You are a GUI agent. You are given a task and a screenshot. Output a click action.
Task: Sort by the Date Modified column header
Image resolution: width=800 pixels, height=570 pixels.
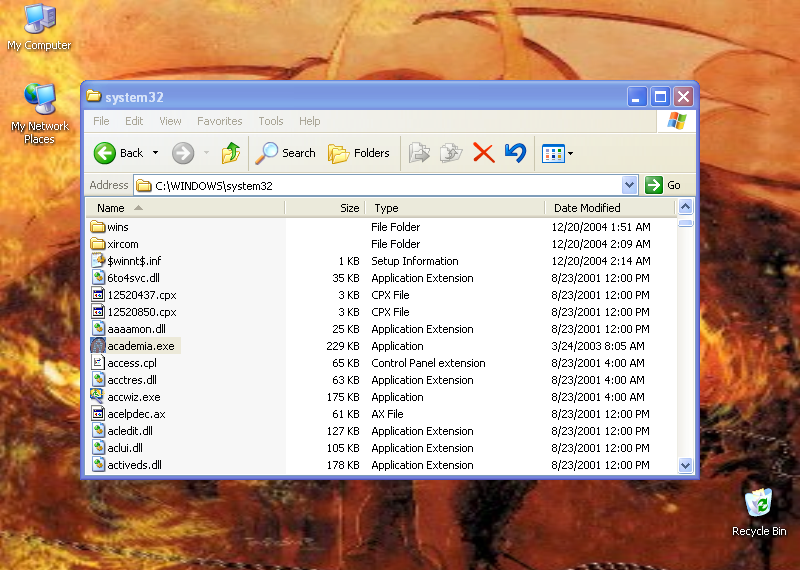610,208
